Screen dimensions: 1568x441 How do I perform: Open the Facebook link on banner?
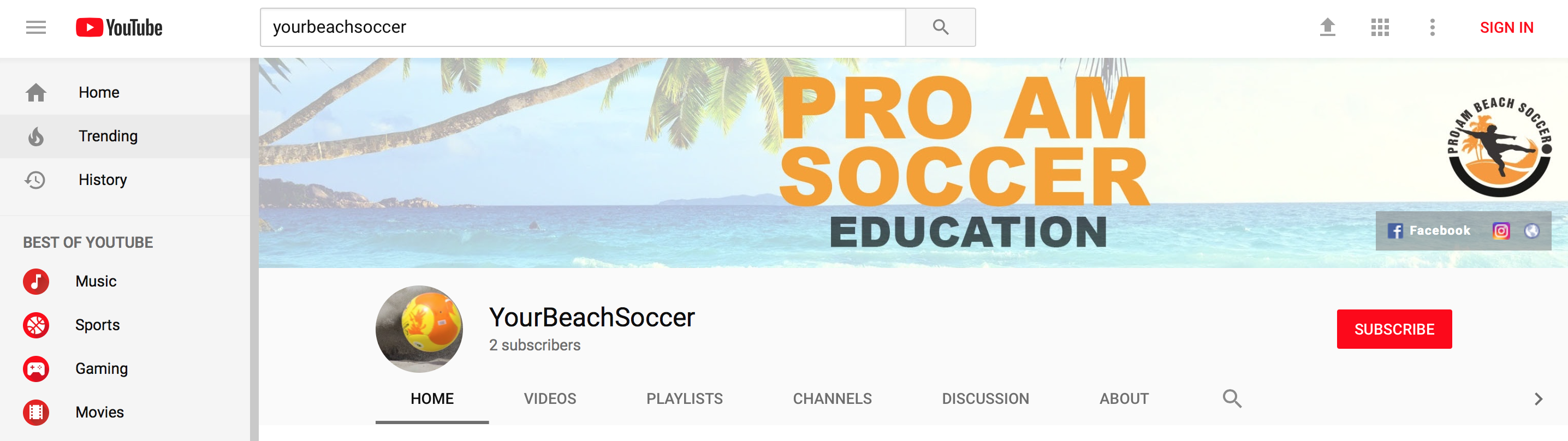pos(1429,230)
